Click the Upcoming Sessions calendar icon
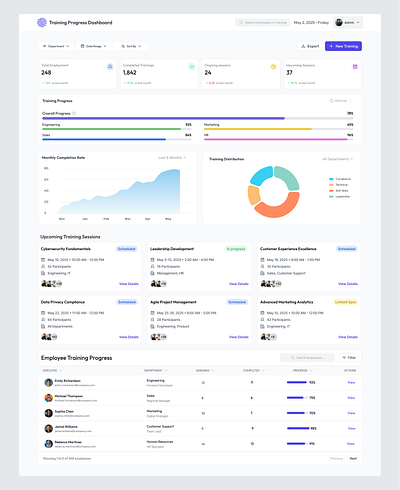400x490 pixels. (x=355, y=67)
